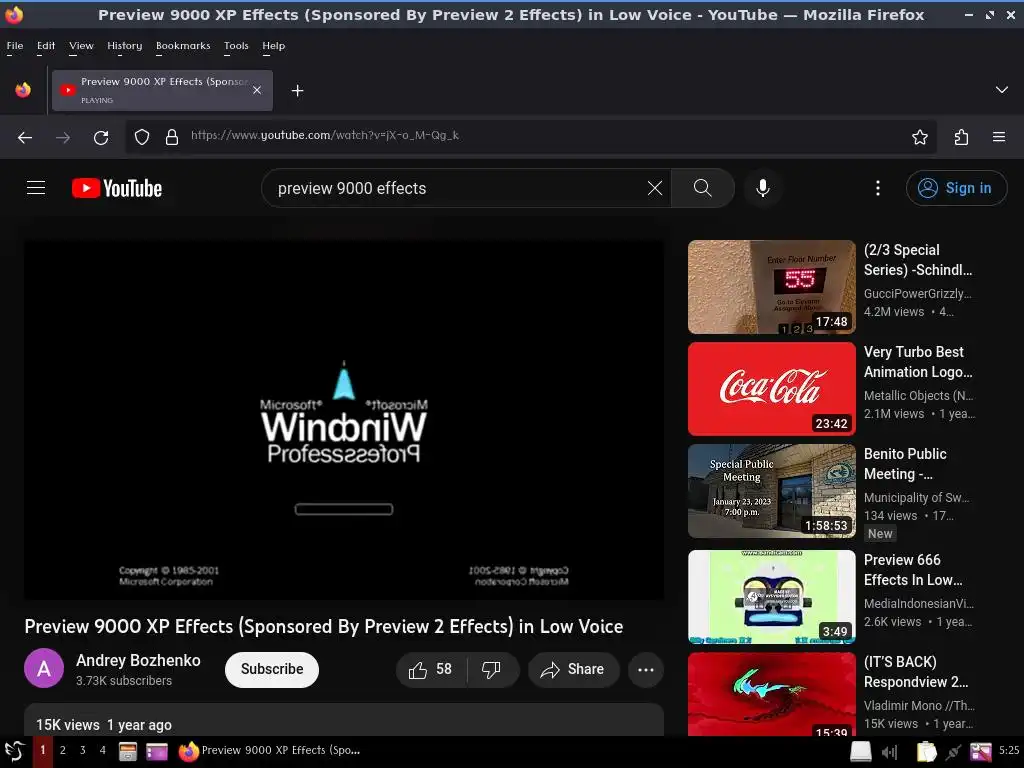Screen dimensions: 1024x768
Task: Open Benito Public Meeting thumbnail
Action: [771, 491]
